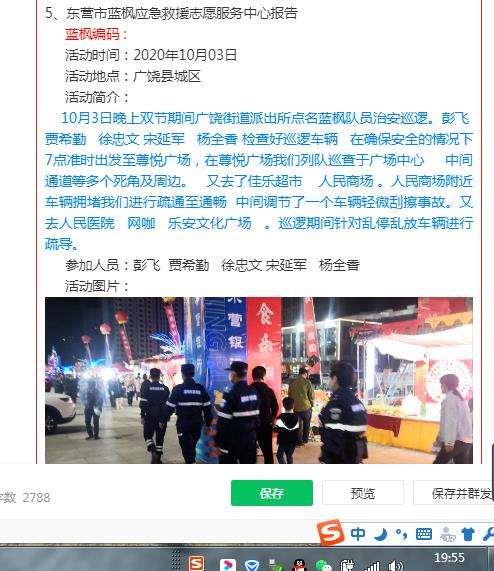This screenshot has width=494, height=571.
Task: Click the Sogou input method logo
Action: click(331, 533)
